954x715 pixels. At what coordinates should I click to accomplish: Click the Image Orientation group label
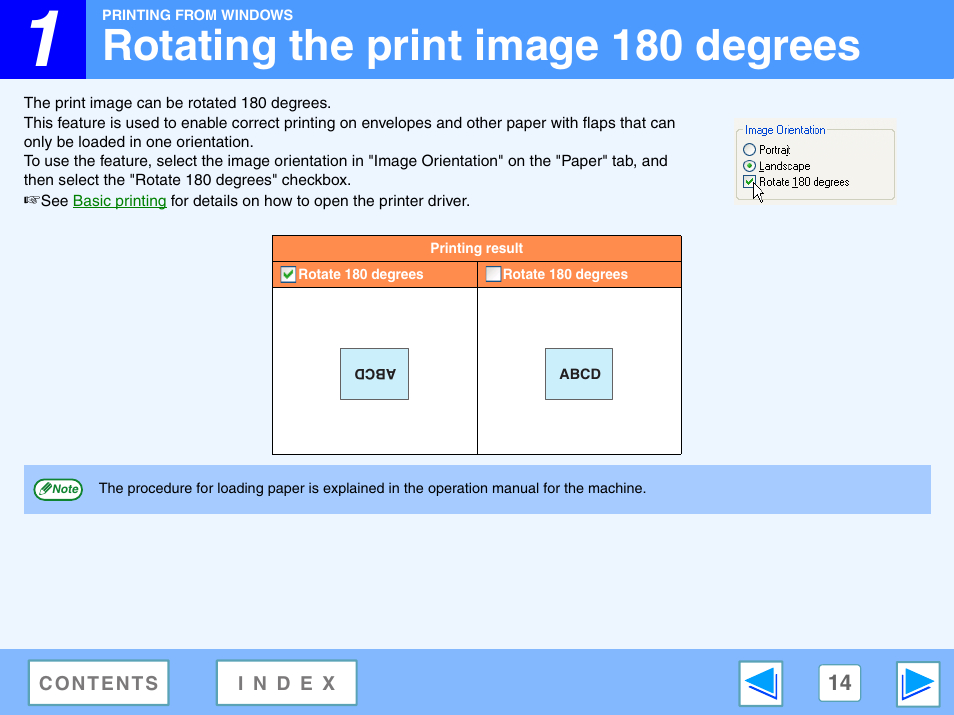coord(785,130)
